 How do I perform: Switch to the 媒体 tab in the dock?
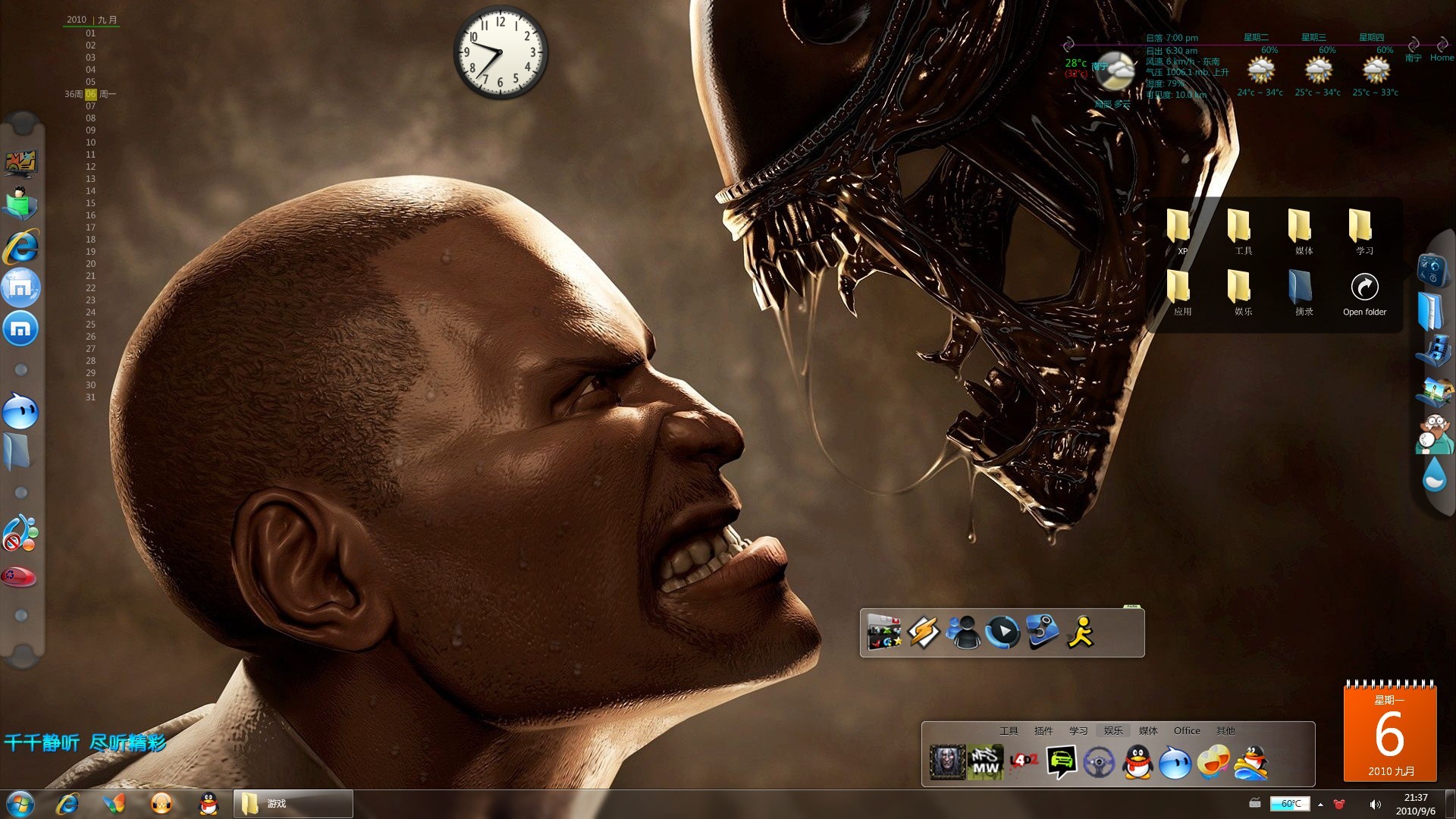coord(1148,731)
